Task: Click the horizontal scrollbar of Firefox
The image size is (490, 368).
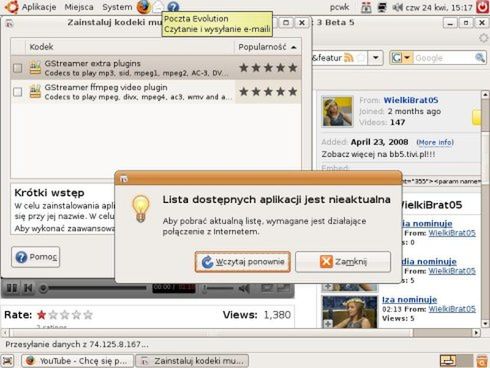Action: tap(241, 332)
